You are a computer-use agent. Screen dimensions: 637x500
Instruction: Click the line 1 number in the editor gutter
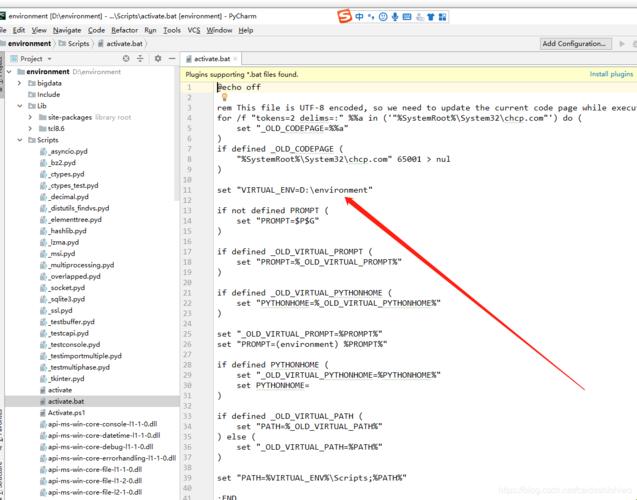[189, 87]
